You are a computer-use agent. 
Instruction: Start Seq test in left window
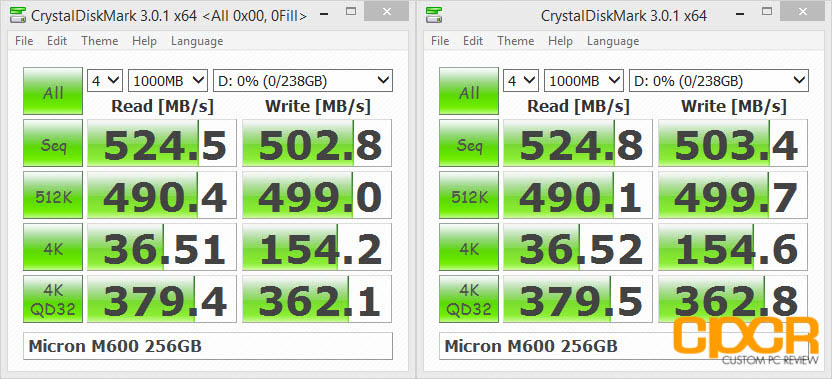click(x=53, y=143)
